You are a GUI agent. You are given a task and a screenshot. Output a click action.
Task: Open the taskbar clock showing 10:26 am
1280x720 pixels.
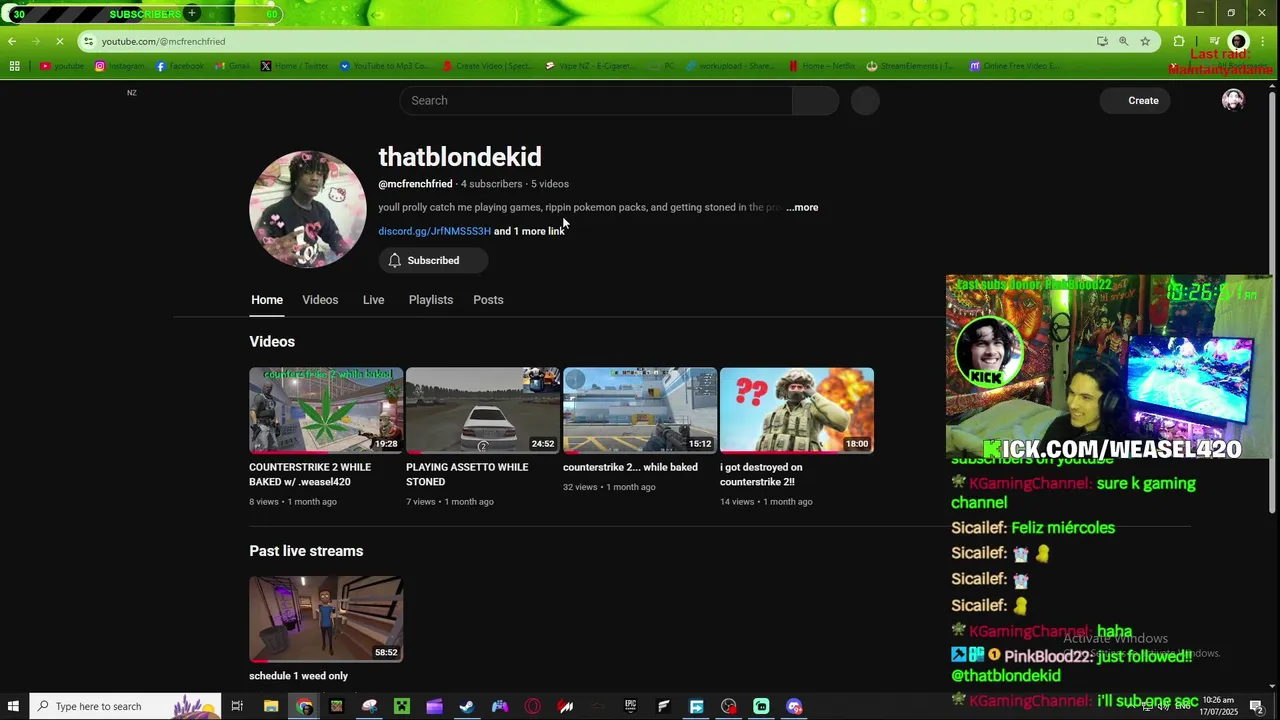coord(1218,706)
